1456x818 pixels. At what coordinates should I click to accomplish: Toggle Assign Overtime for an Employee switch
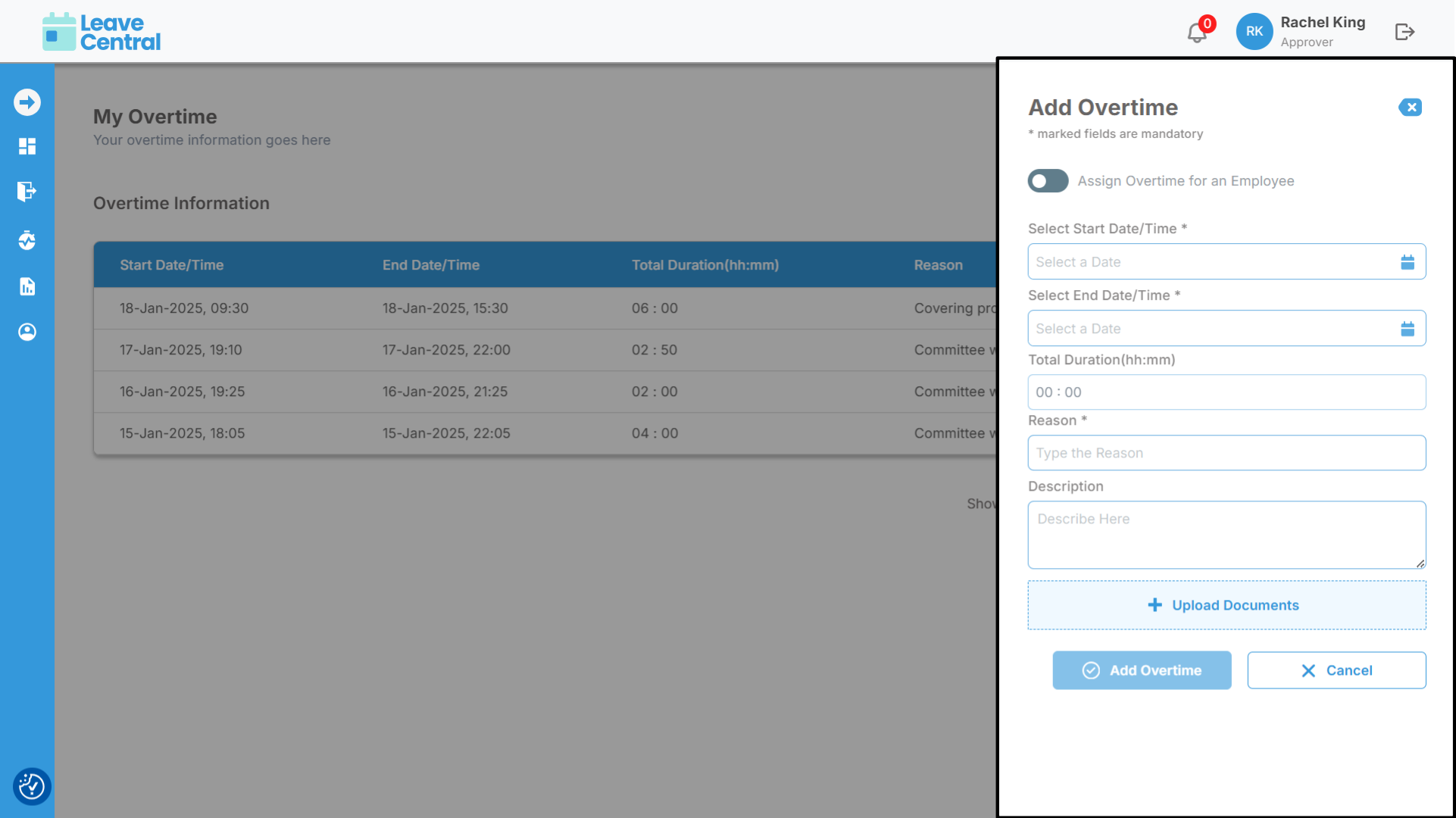coord(1048,181)
